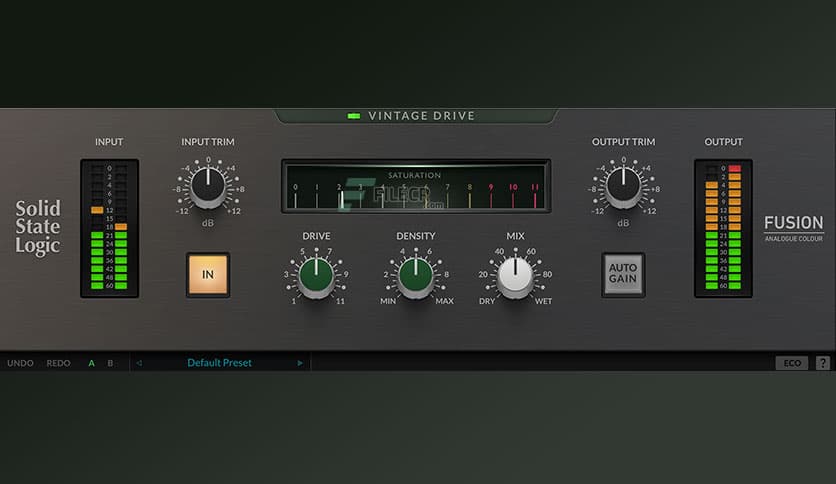
Task: Click the SATURATION meter display
Action: [416, 187]
